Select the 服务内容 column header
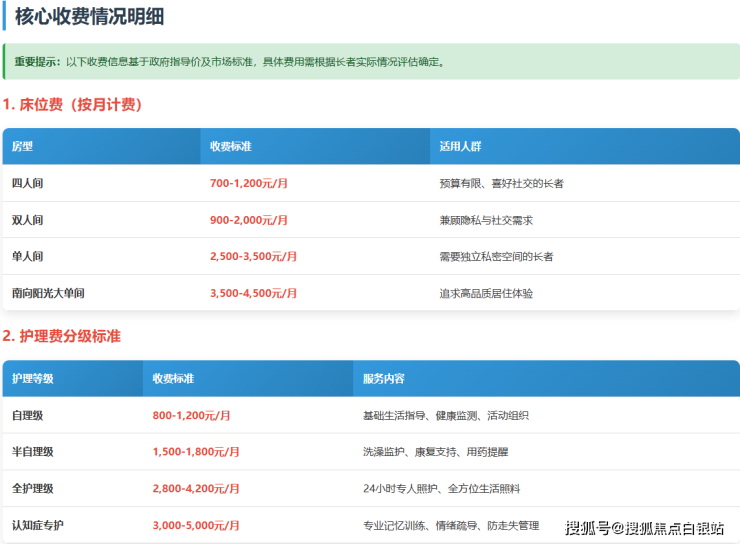 [383, 379]
